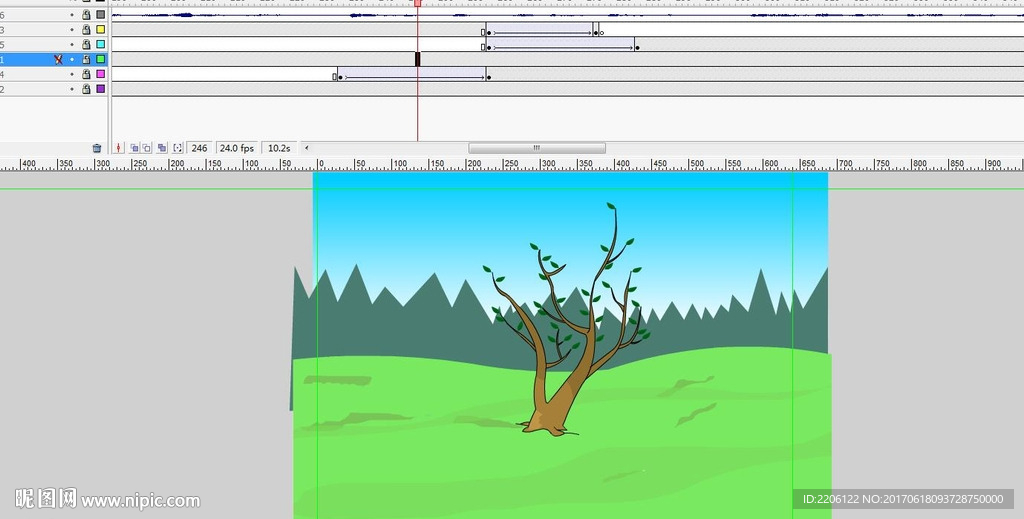The width and height of the screenshot is (1024, 519).
Task: Click the audio waveform on layer 6
Action: pyautogui.click(x=567, y=14)
